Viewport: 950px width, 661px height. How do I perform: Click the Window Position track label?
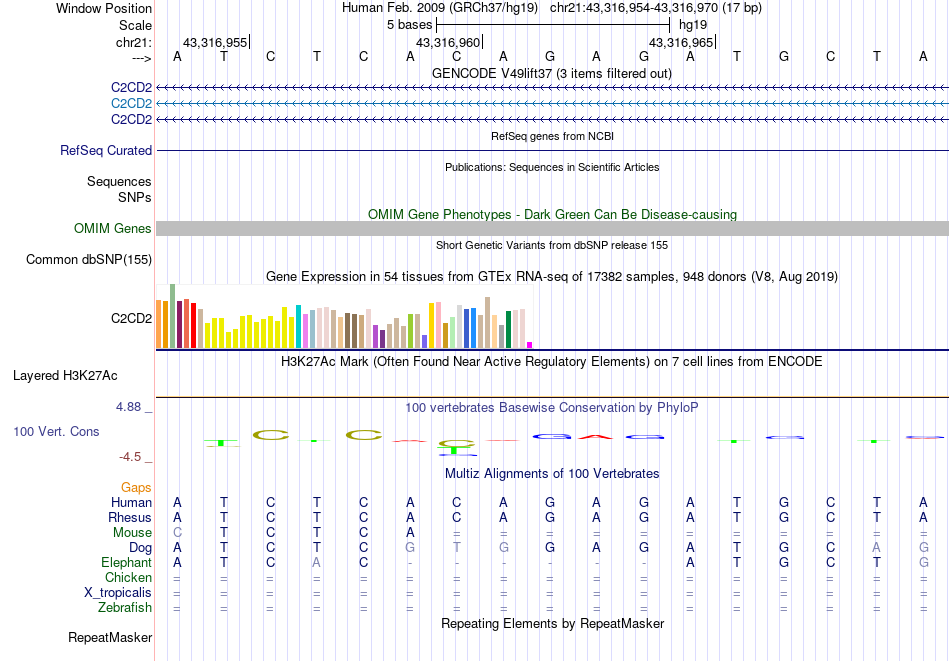pos(104,8)
